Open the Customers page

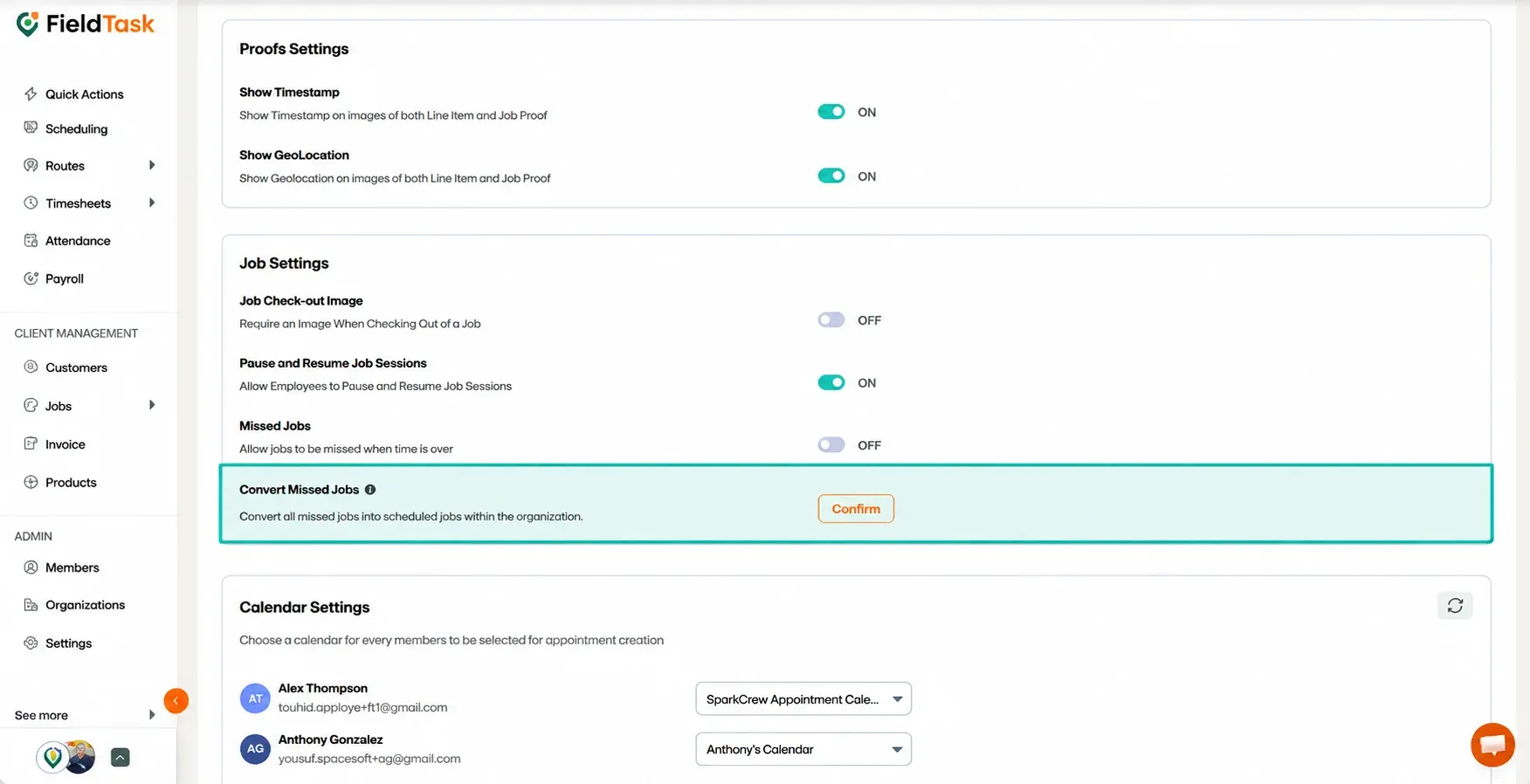[x=77, y=368]
